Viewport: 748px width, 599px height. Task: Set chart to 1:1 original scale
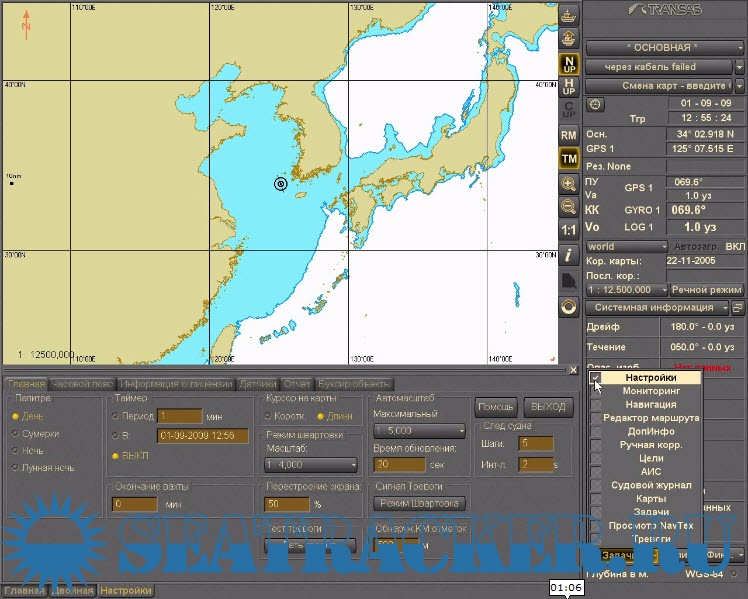click(569, 231)
